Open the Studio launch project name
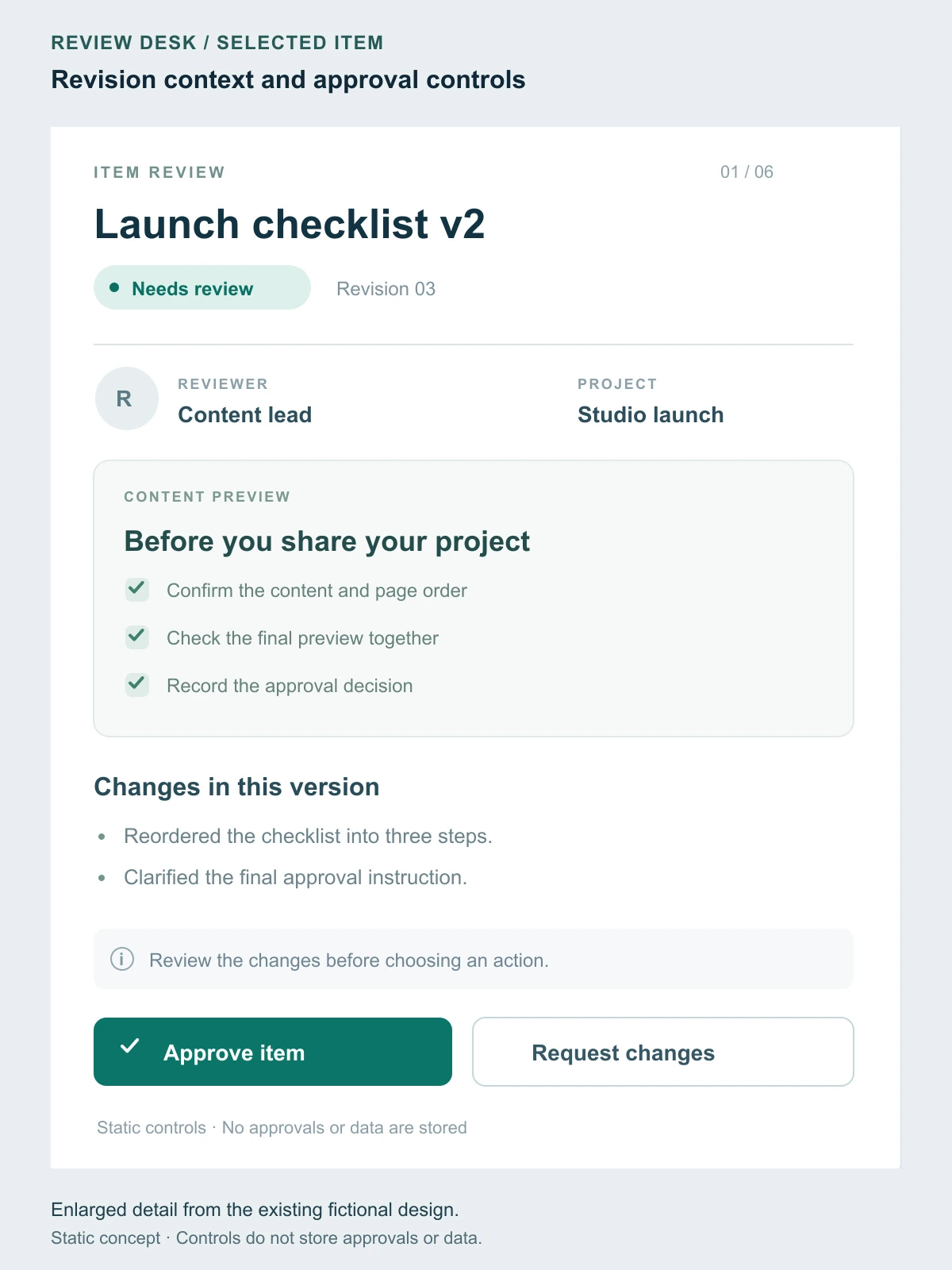 point(651,415)
